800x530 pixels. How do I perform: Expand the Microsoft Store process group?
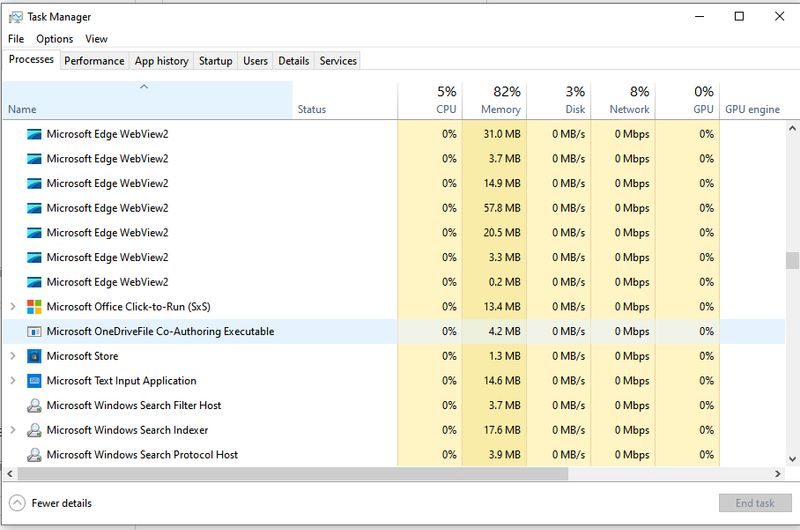point(13,356)
